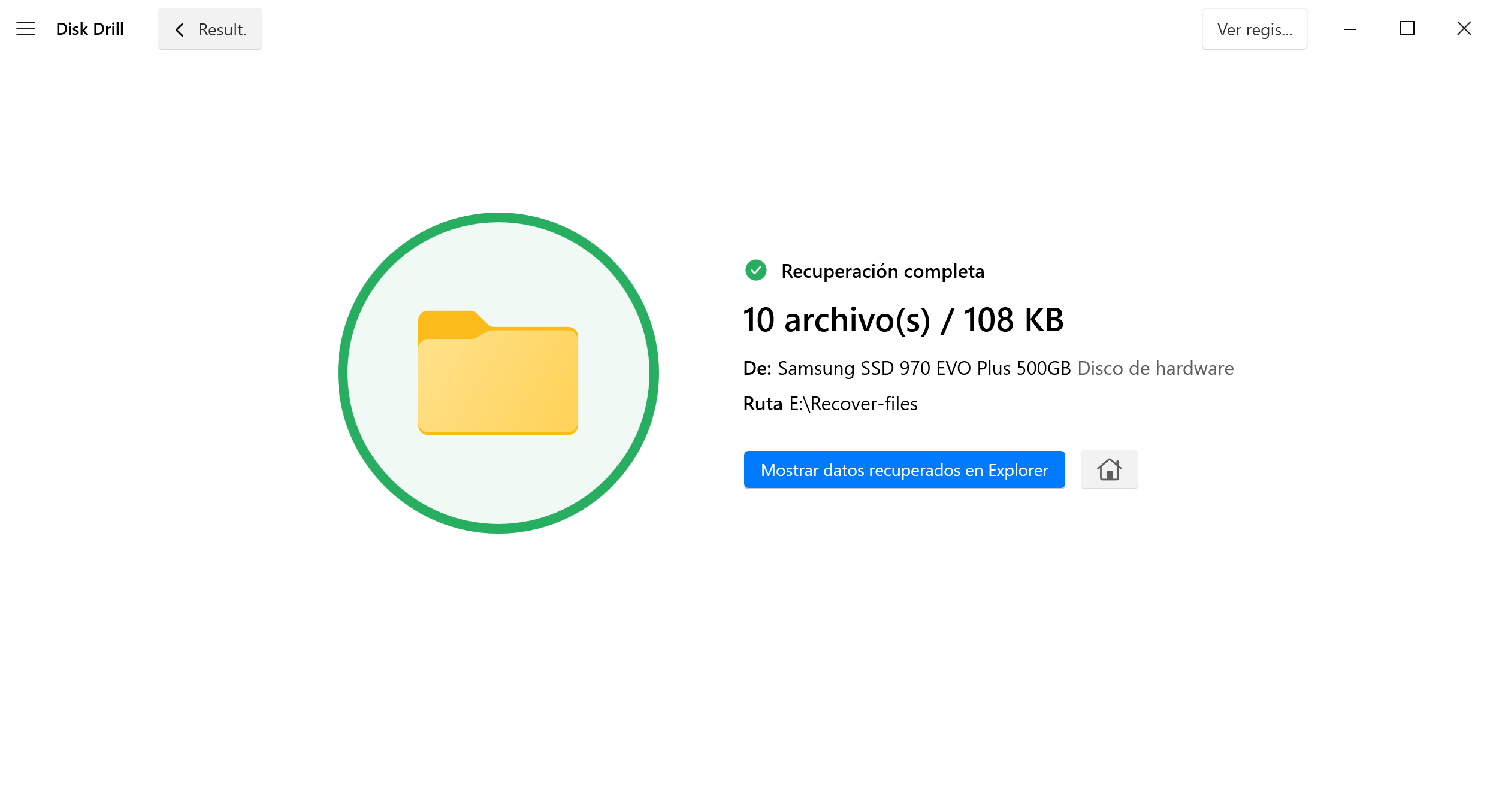Click the green recovery complete checkmark icon

(x=755, y=271)
